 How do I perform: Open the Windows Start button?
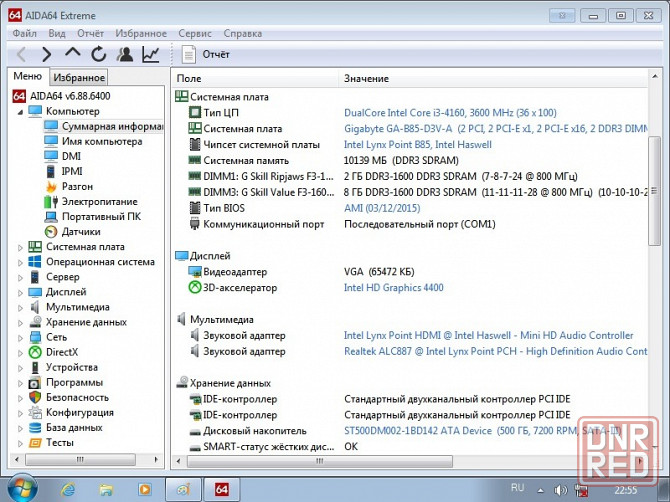tap(22, 489)
